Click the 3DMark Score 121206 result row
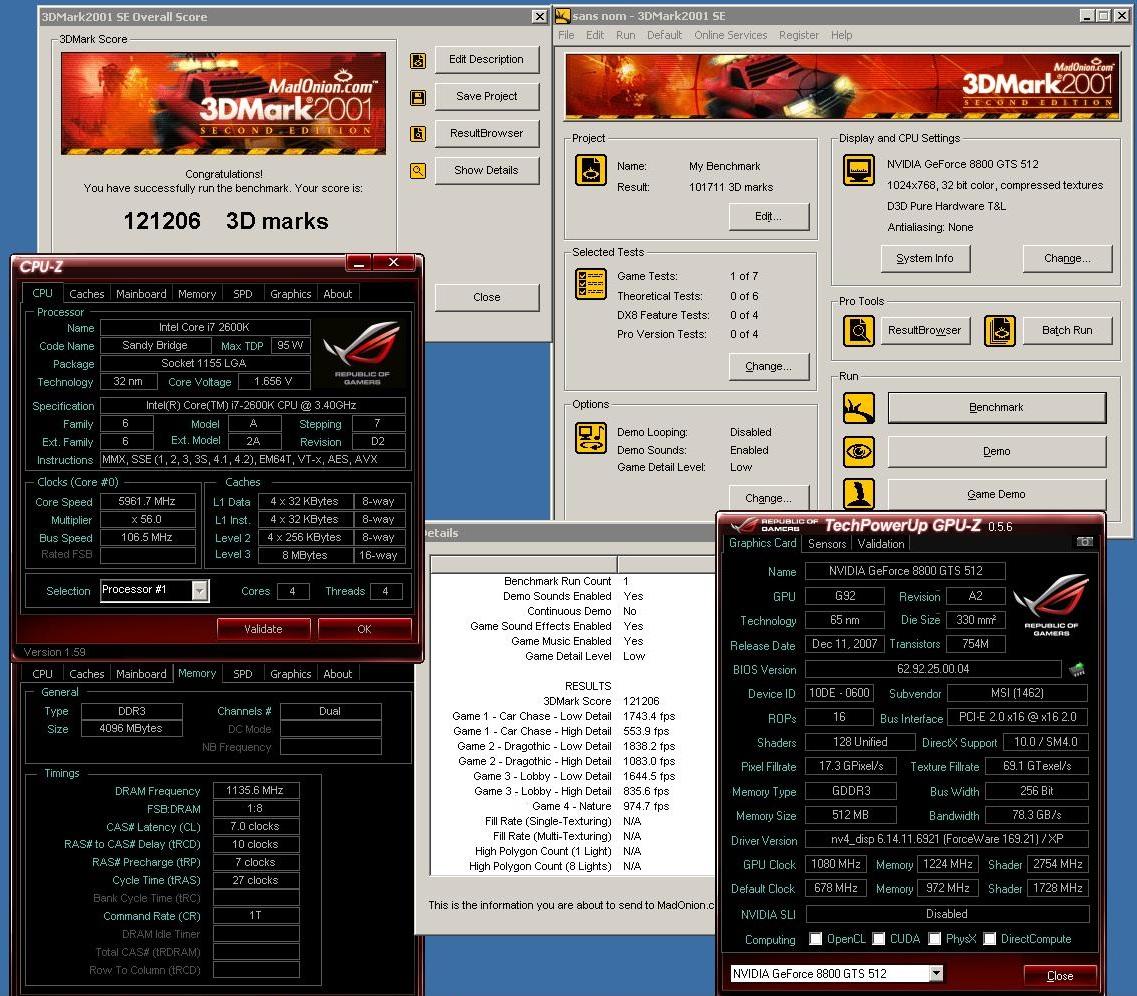Image resolution: width=1137 pixels, height=996 pixels. pos(572,701)
